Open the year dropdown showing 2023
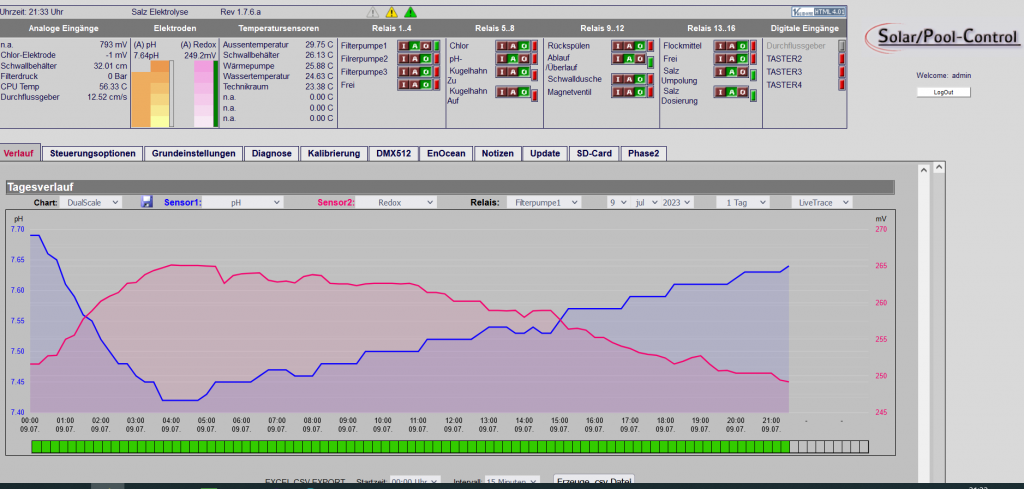This screenshot has height=489, width=1024. (677, 202)
